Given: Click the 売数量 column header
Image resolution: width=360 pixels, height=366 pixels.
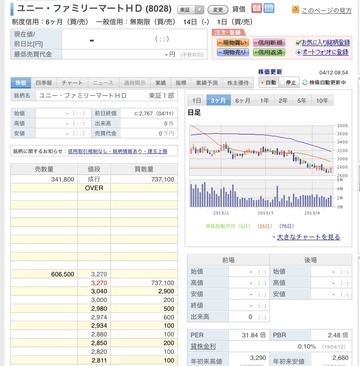Looking at the screenshot, I should (x=44, y=169).
